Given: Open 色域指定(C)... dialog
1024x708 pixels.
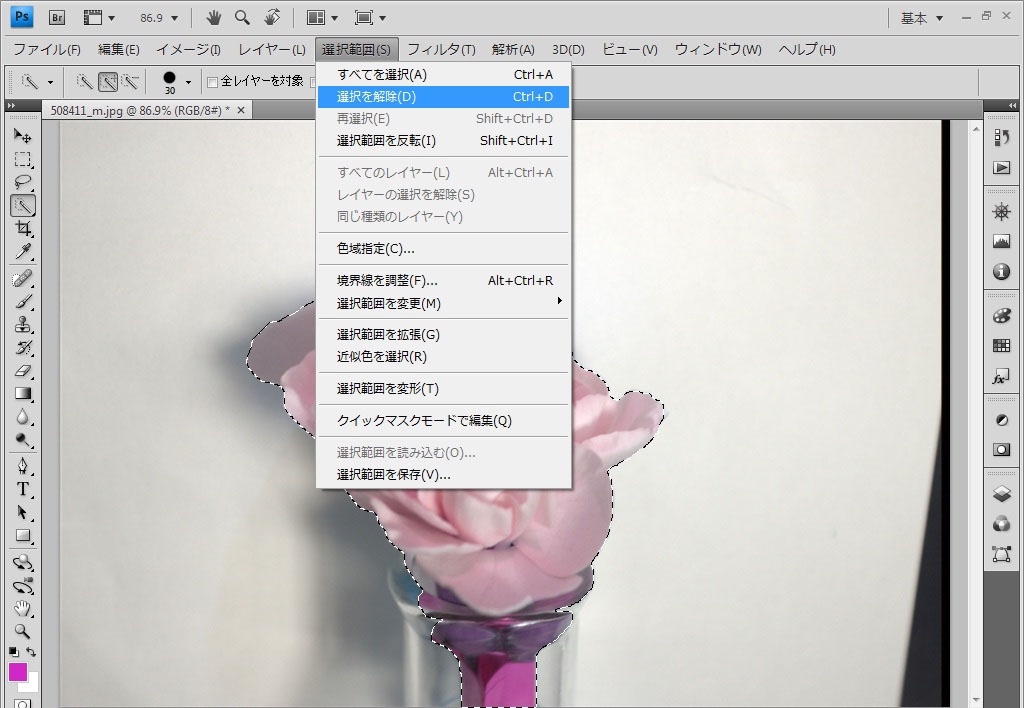Looking at the screenshot, I should coord(443,248).
